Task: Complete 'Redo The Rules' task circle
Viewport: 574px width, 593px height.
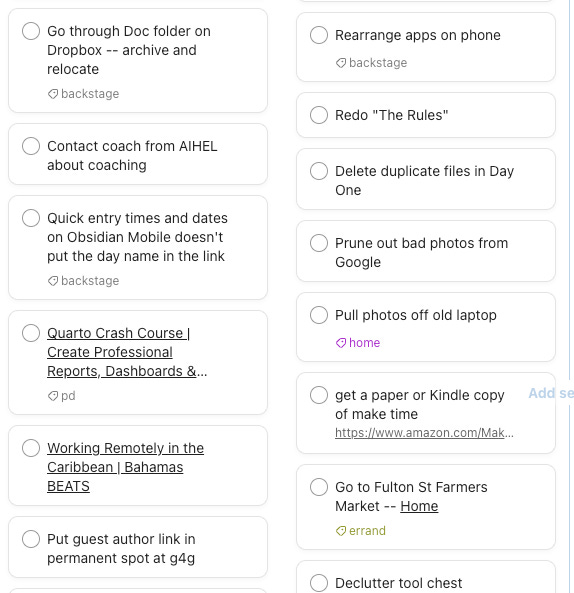Action: [319, 115]
